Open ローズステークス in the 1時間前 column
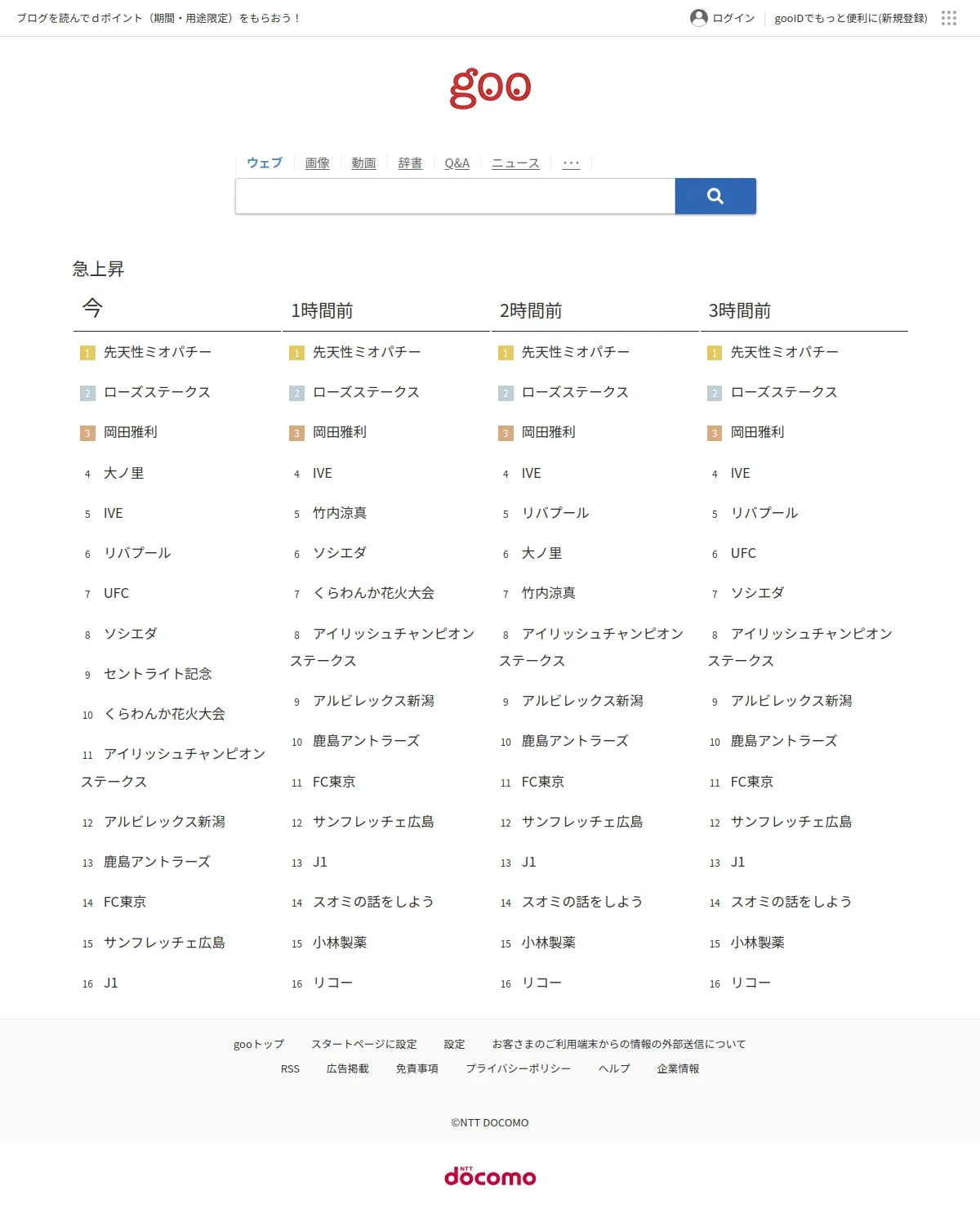 pos(366,392)
